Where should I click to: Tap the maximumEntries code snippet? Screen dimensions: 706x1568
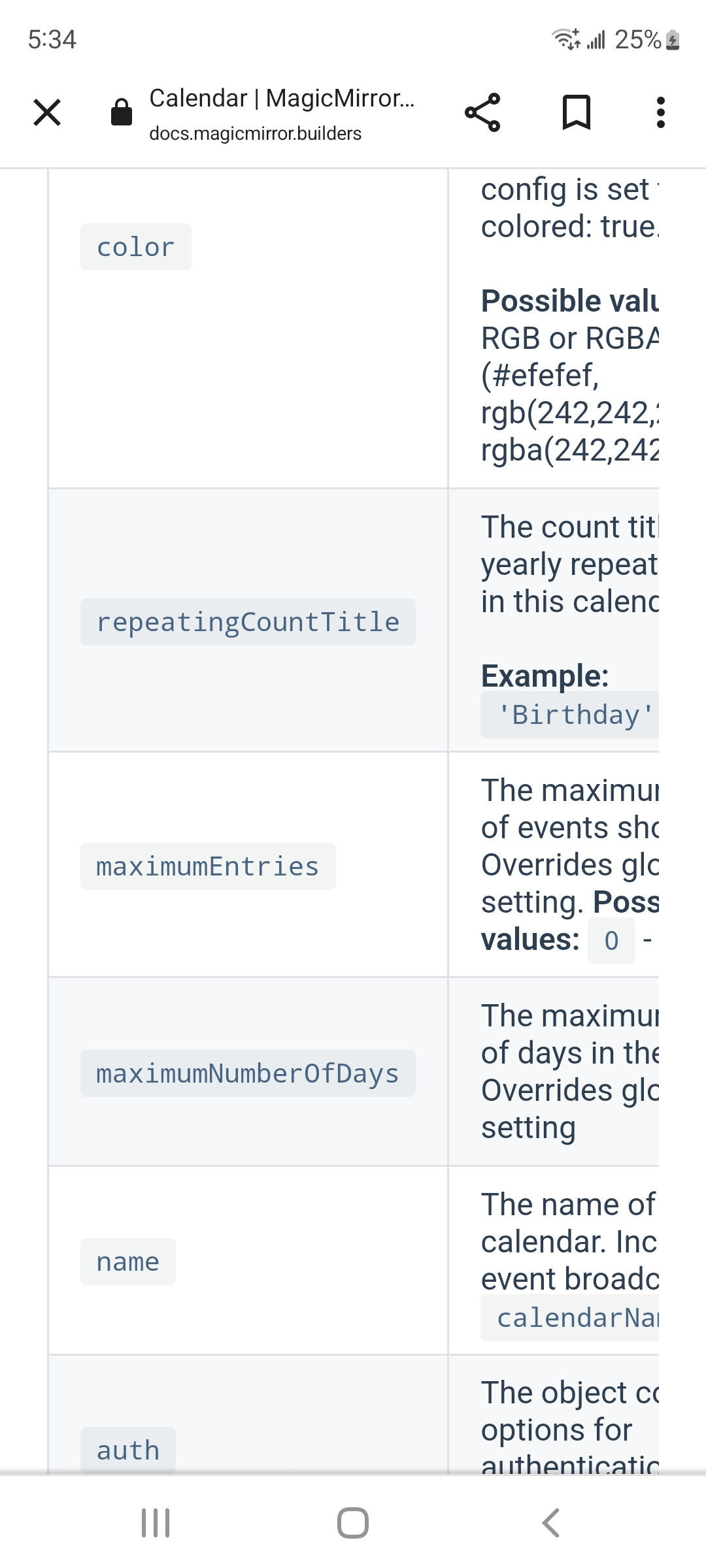(x=207, y=866)
